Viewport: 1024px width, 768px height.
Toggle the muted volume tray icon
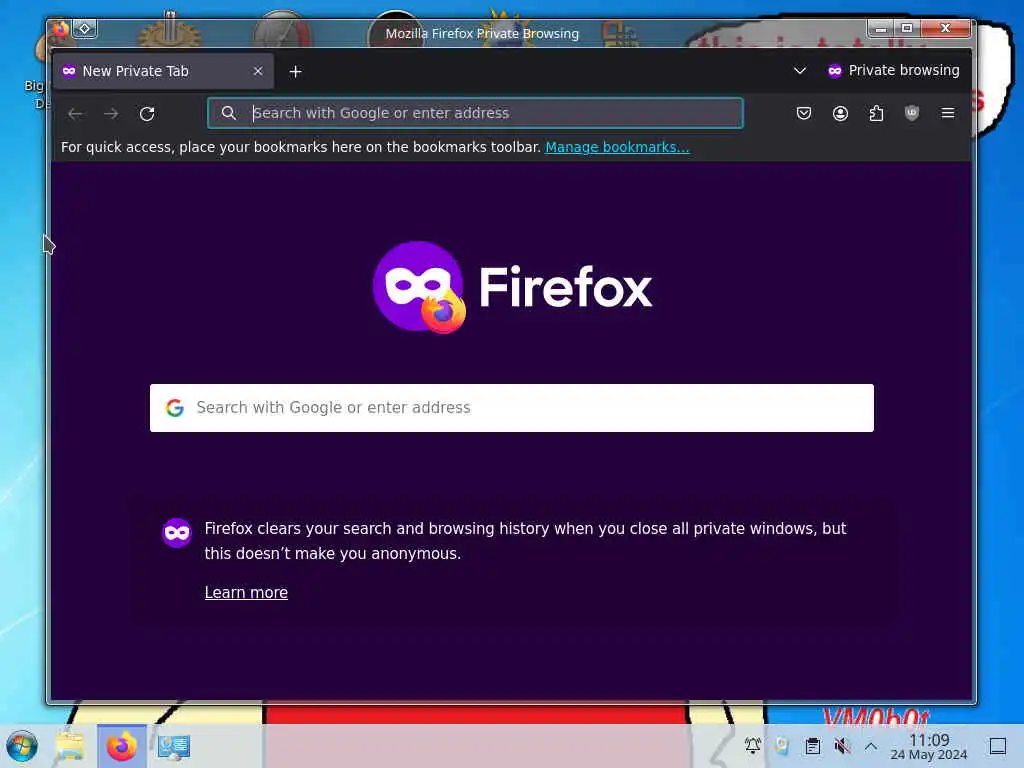point(842,746)
